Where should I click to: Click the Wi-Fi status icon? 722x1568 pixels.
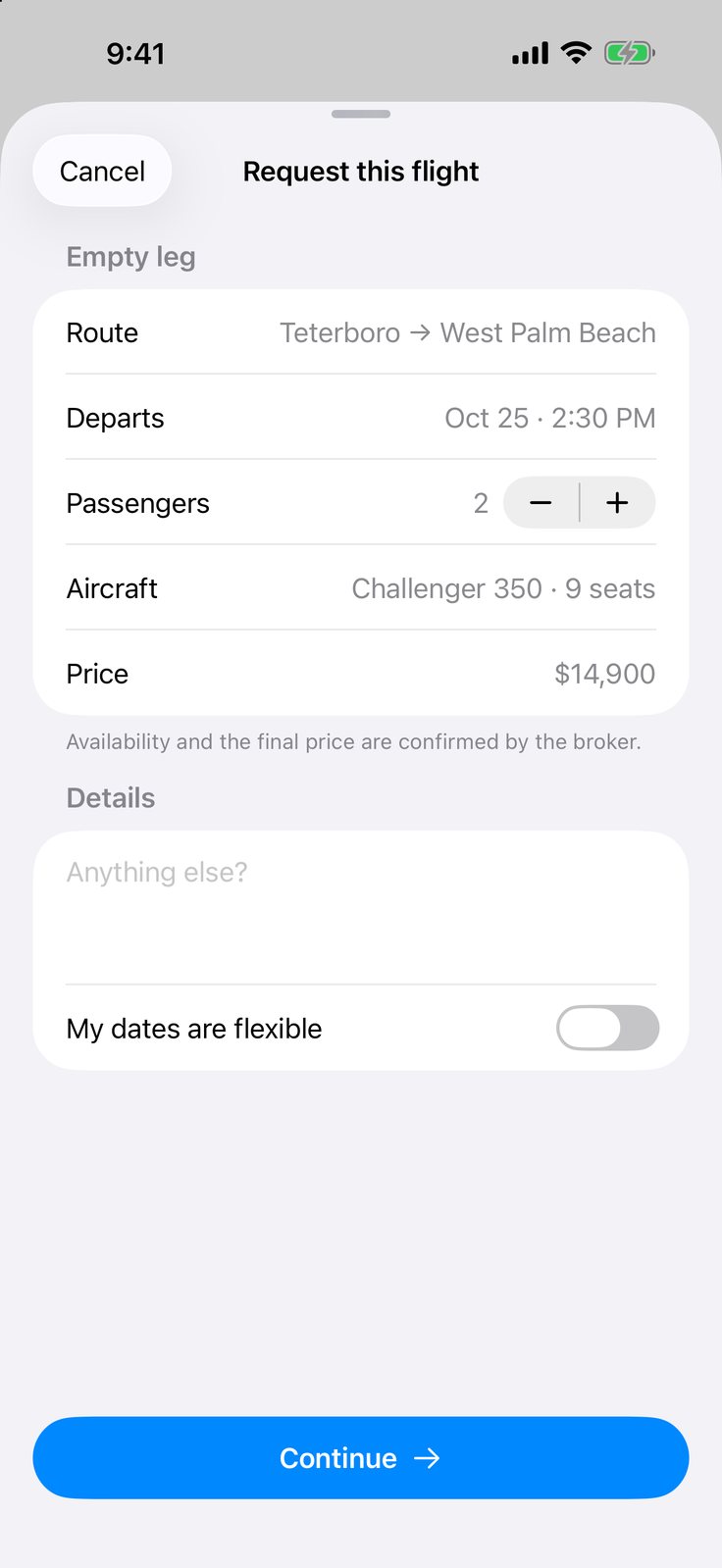click(576, 53)
